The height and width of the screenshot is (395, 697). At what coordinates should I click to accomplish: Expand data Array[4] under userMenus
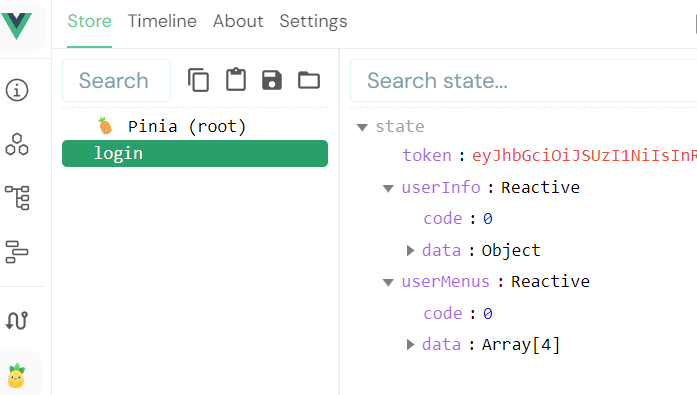pyautogui.click(x=410, y=344)
